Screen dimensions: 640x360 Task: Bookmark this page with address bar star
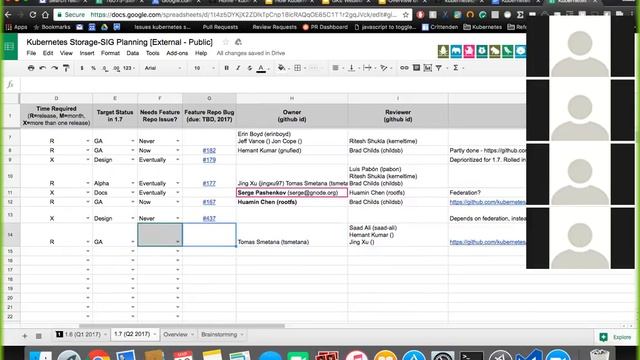[x=405, y=15]
